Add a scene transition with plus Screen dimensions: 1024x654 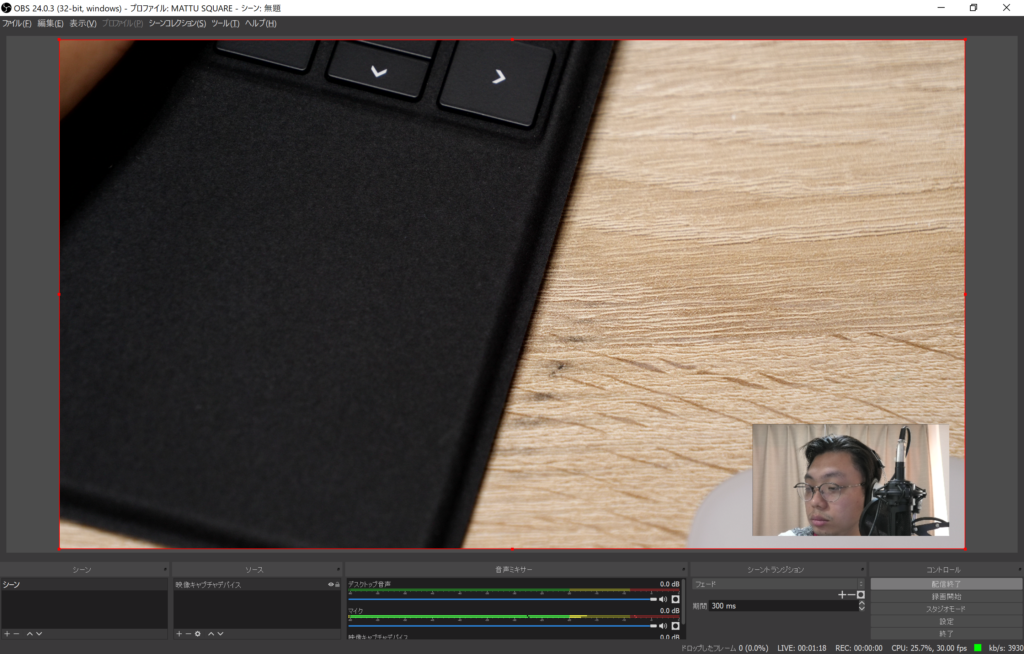(x=842, y=595)
